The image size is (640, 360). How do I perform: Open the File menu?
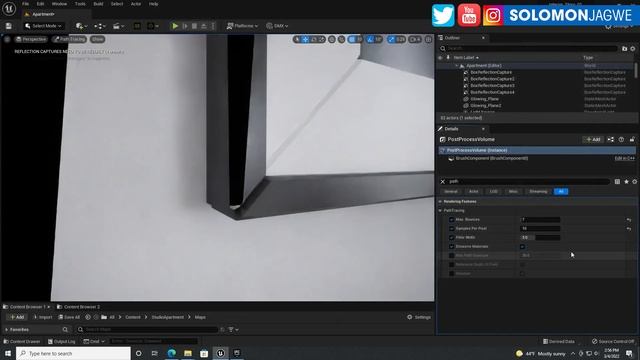25,4
